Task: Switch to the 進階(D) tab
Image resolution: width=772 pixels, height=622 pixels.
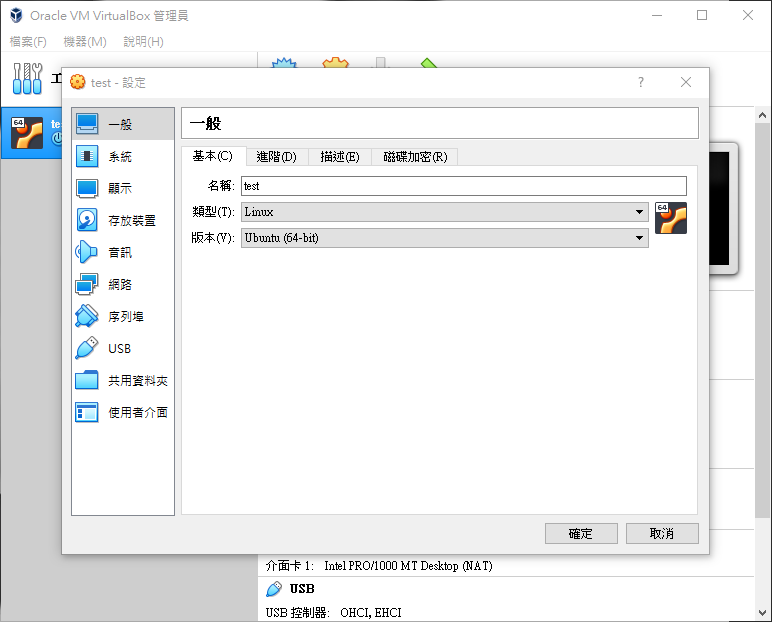Action: [x=277, y=157]
